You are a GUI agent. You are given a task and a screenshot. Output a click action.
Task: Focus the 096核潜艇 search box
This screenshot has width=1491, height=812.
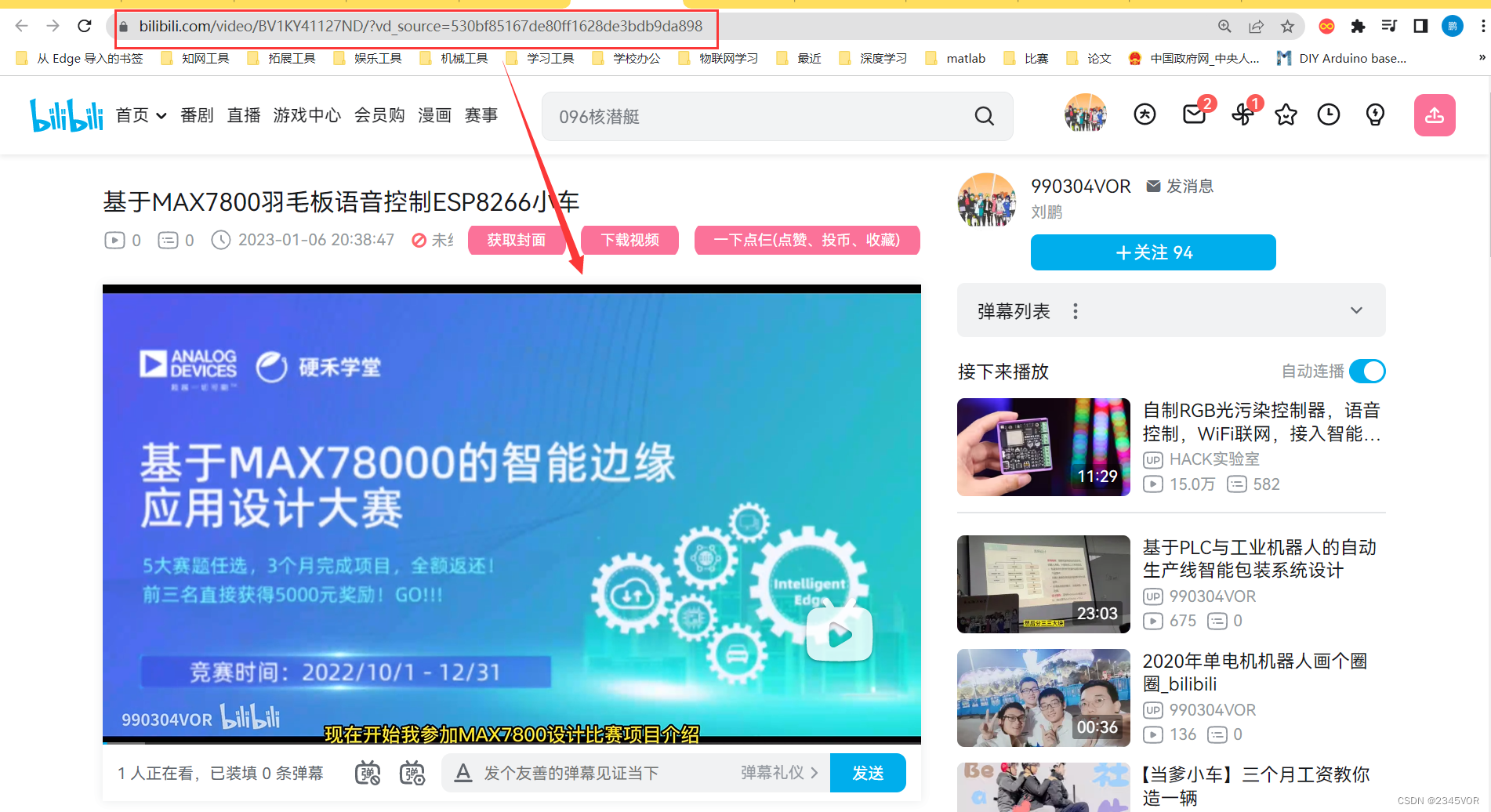click(x=777, y=117)
